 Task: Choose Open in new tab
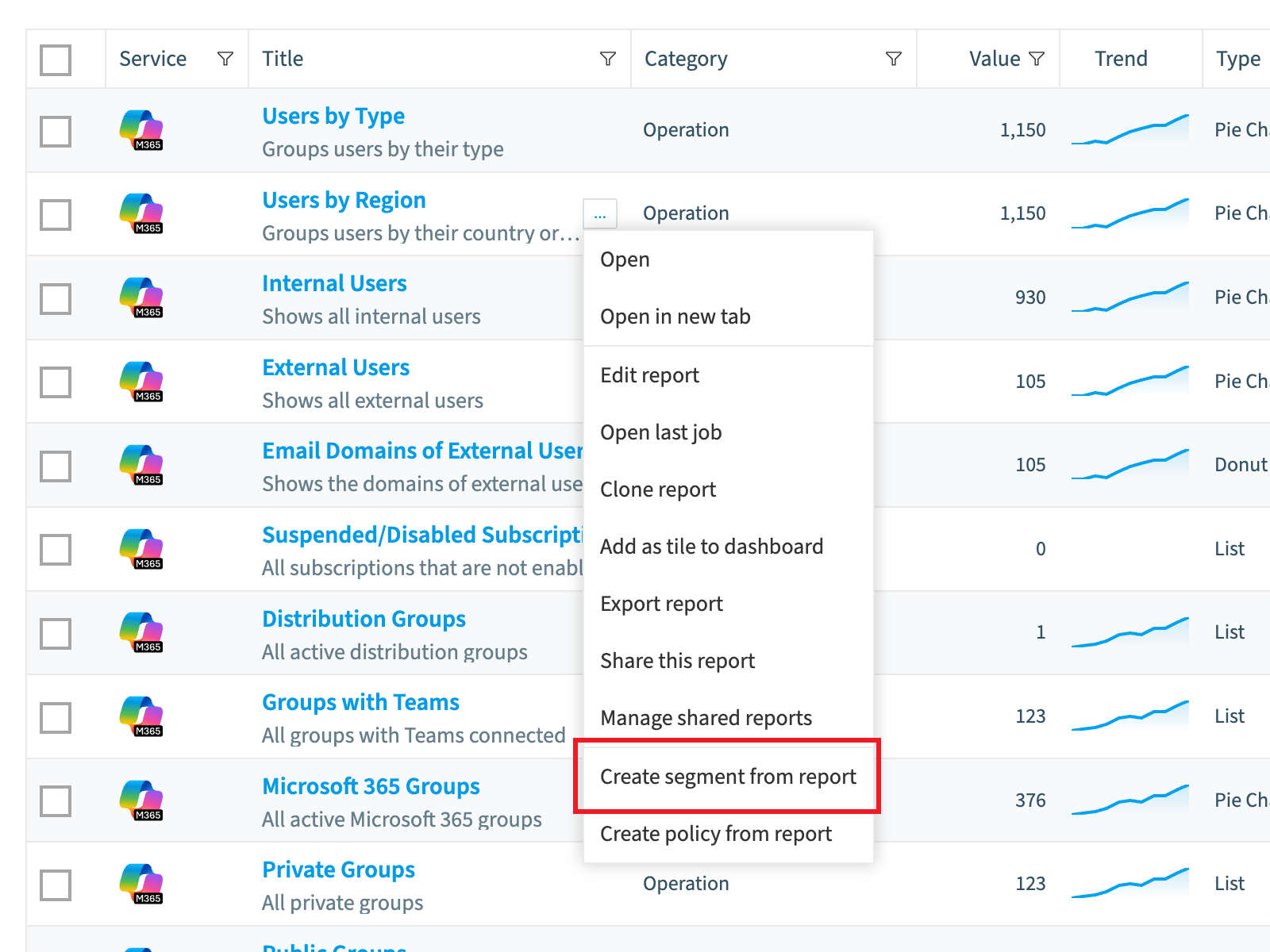(x=729, y=317)
